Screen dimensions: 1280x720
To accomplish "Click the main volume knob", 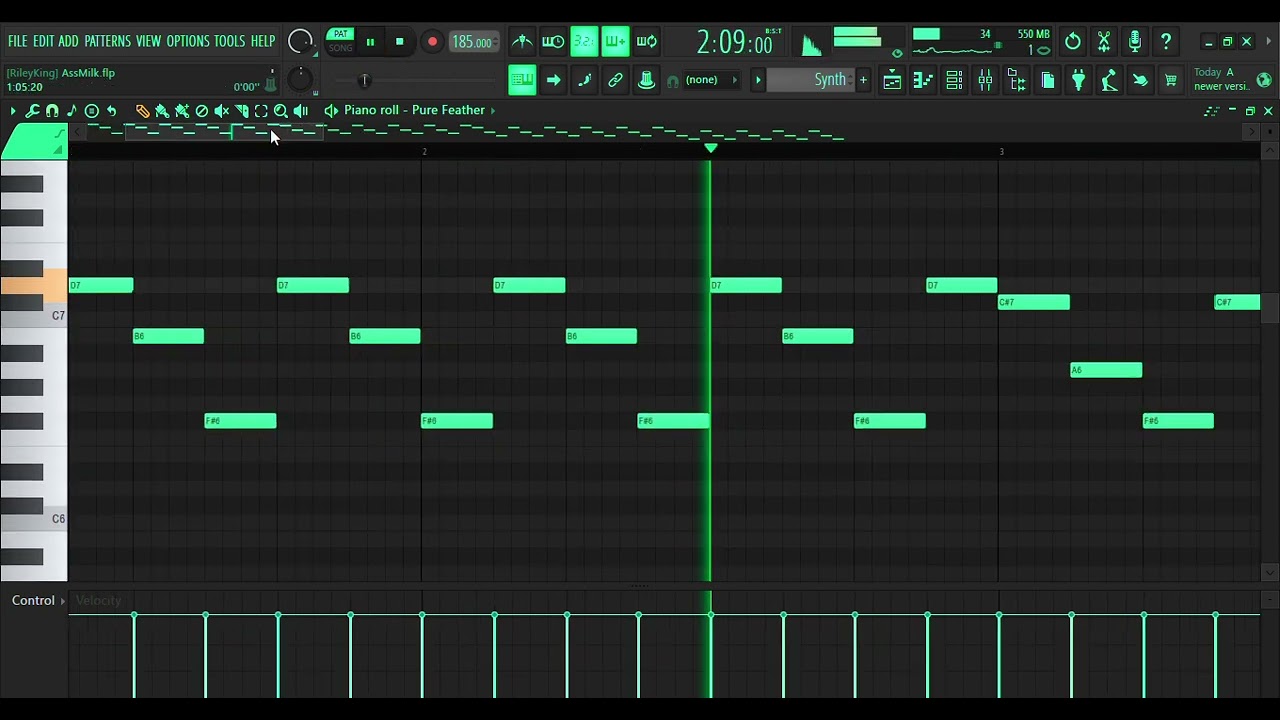I will coord(300,42).
